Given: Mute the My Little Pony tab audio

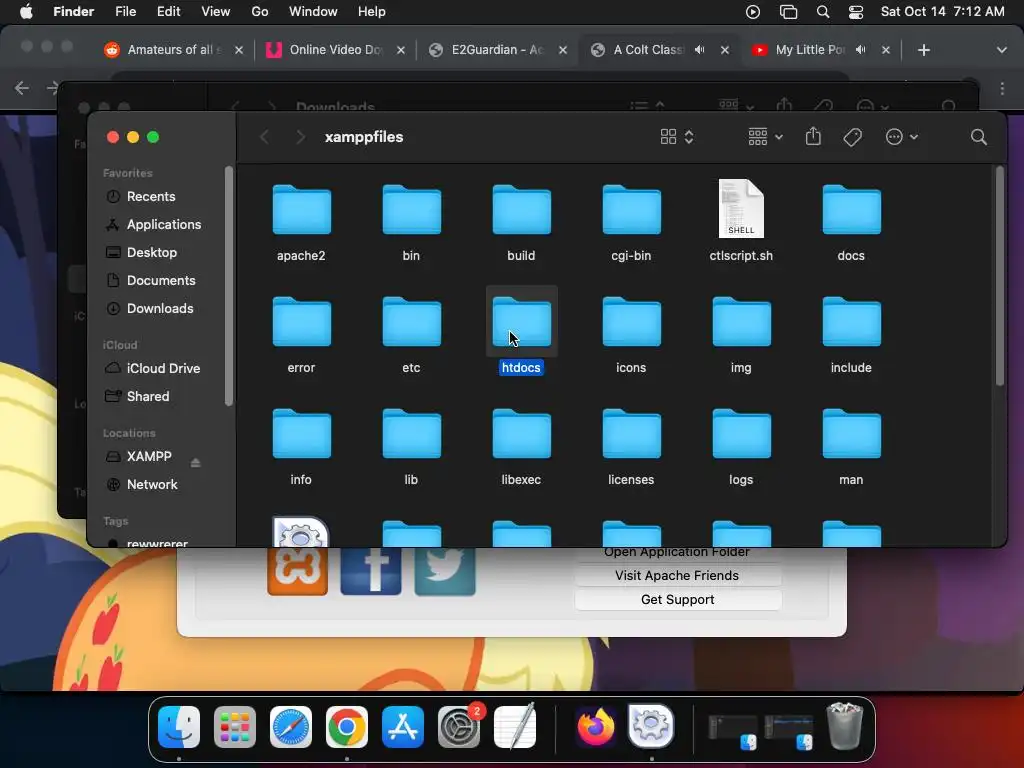Looking at the screenshot, I should [x=861, y=50].
